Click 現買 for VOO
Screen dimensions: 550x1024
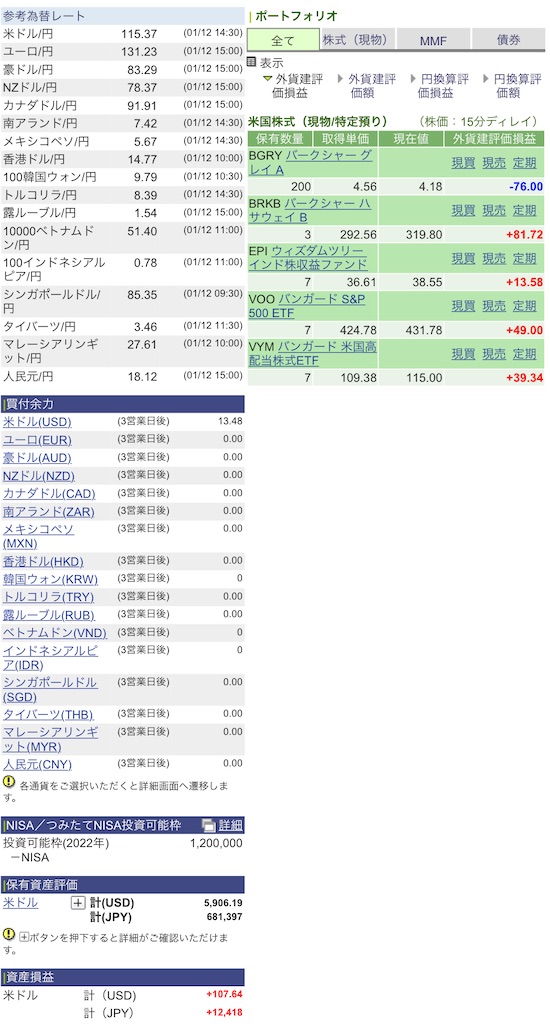[x=463, y=306]
